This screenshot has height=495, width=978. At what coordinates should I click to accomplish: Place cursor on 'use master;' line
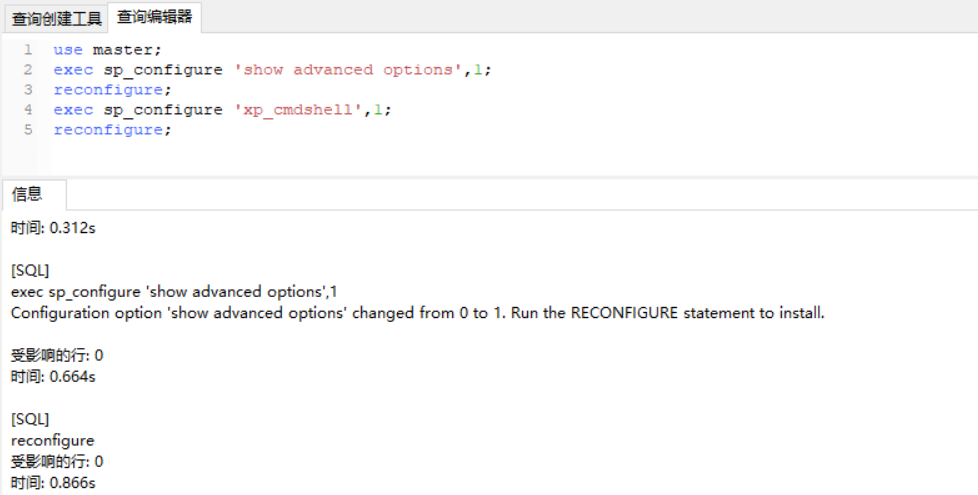click(107, 49)
